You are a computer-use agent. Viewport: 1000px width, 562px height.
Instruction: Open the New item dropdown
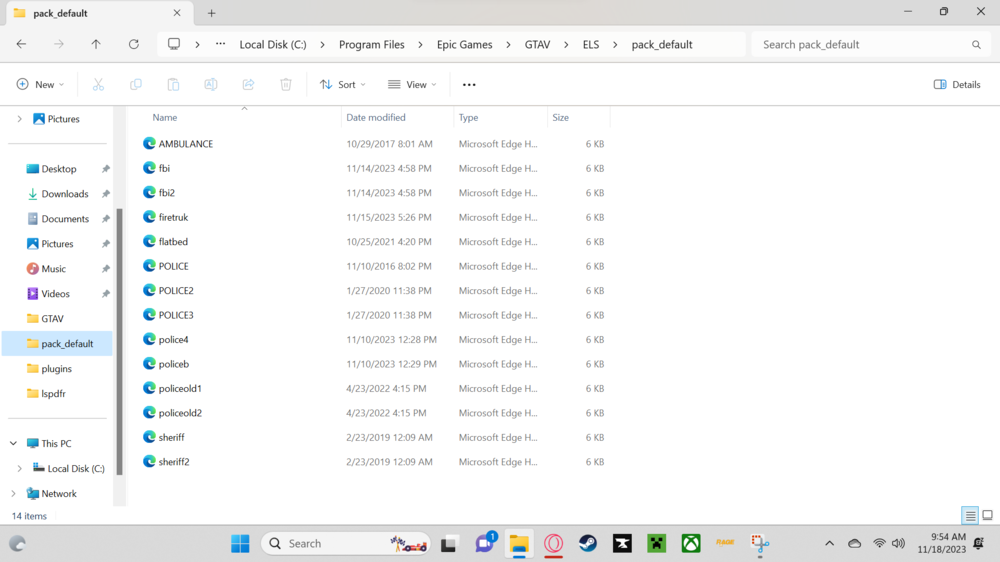pos(40,84)
